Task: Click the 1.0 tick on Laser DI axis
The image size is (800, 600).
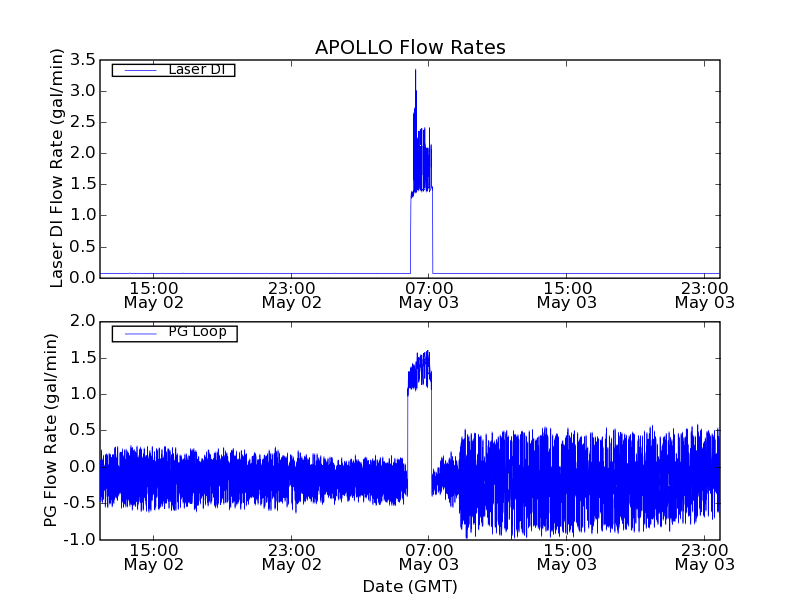Action: (x=83, y=215)
